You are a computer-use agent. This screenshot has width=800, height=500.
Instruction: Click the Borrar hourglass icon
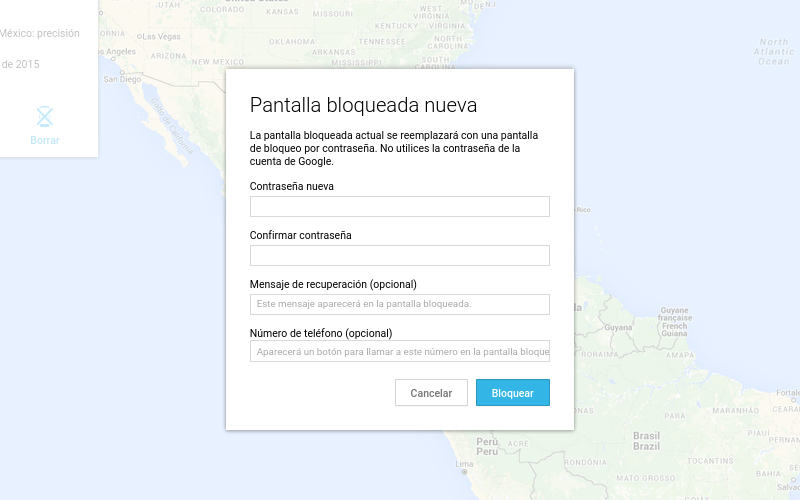[45, 116]
